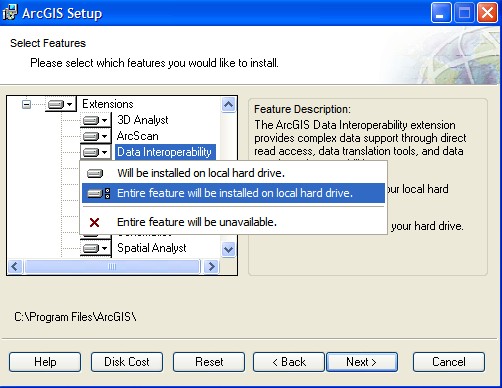Click the install path C:\Program Files\ArcGIS\
This screenshot has width=502, height=388.
point(75,317)
